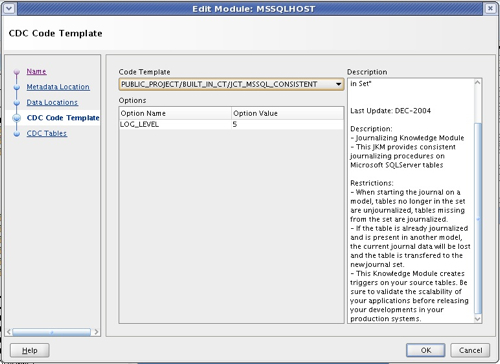Close the Edit Module dialog
The image size is (500, 364).
[490, 8]
